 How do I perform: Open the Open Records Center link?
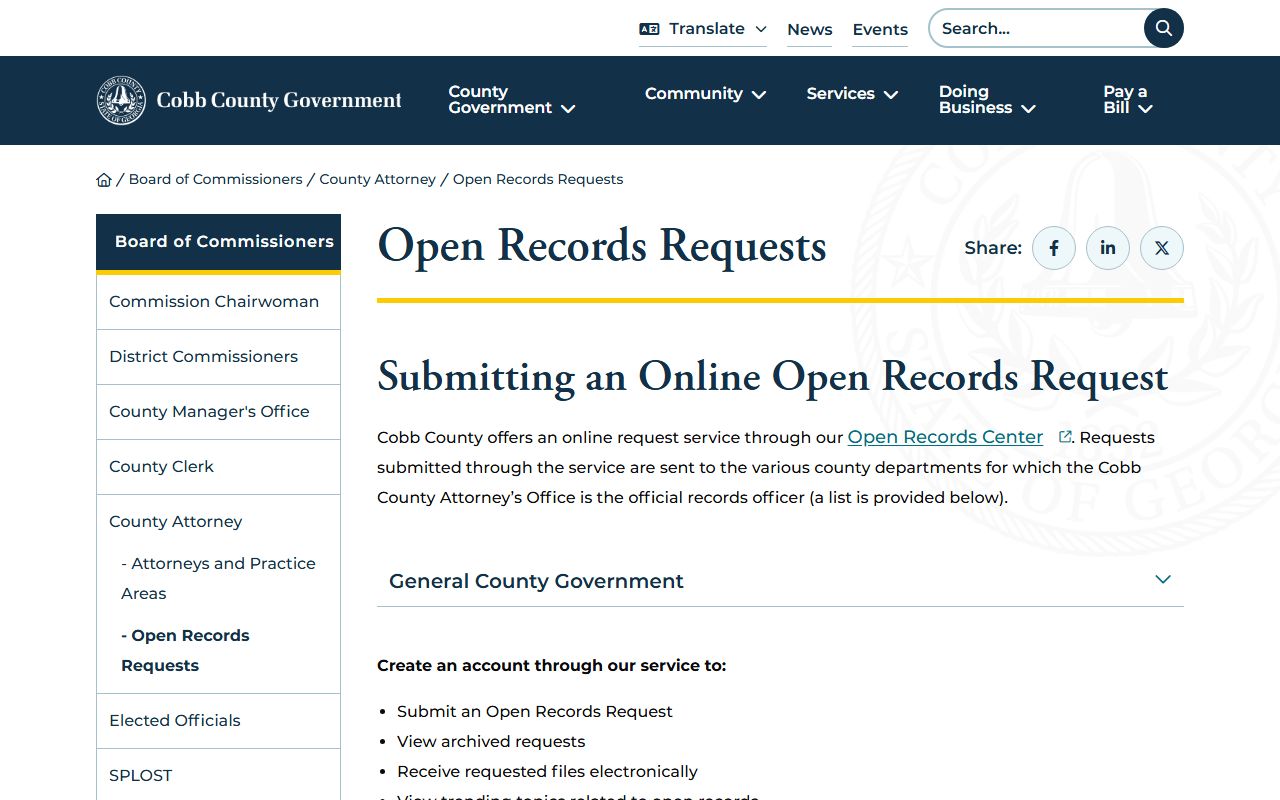point(945,437)
